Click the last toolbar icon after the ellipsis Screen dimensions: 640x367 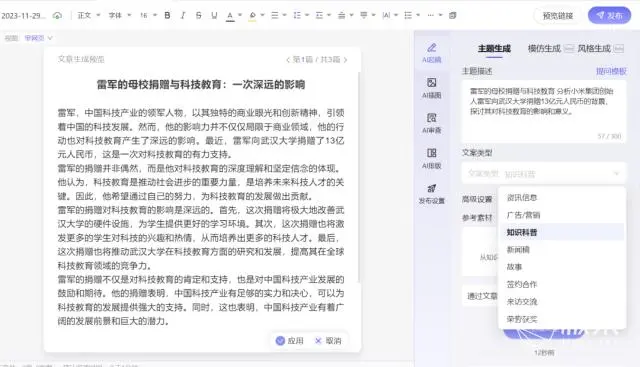[452, 16]
